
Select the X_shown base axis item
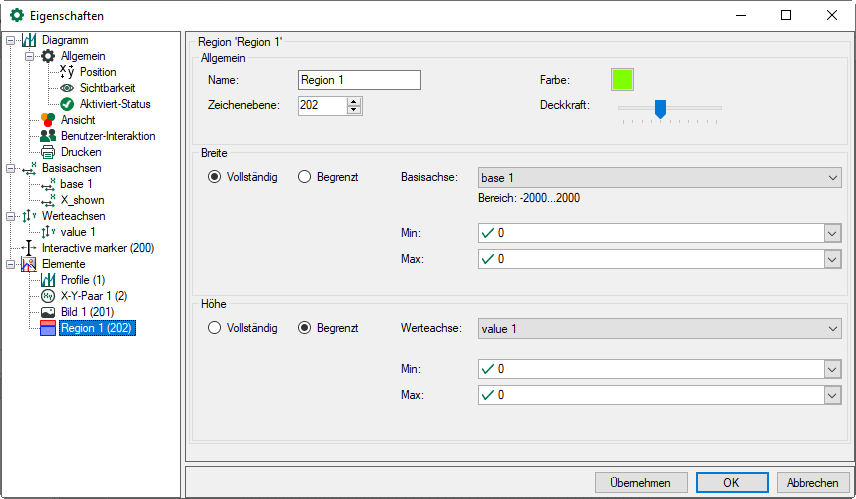(x=82, y=200)
